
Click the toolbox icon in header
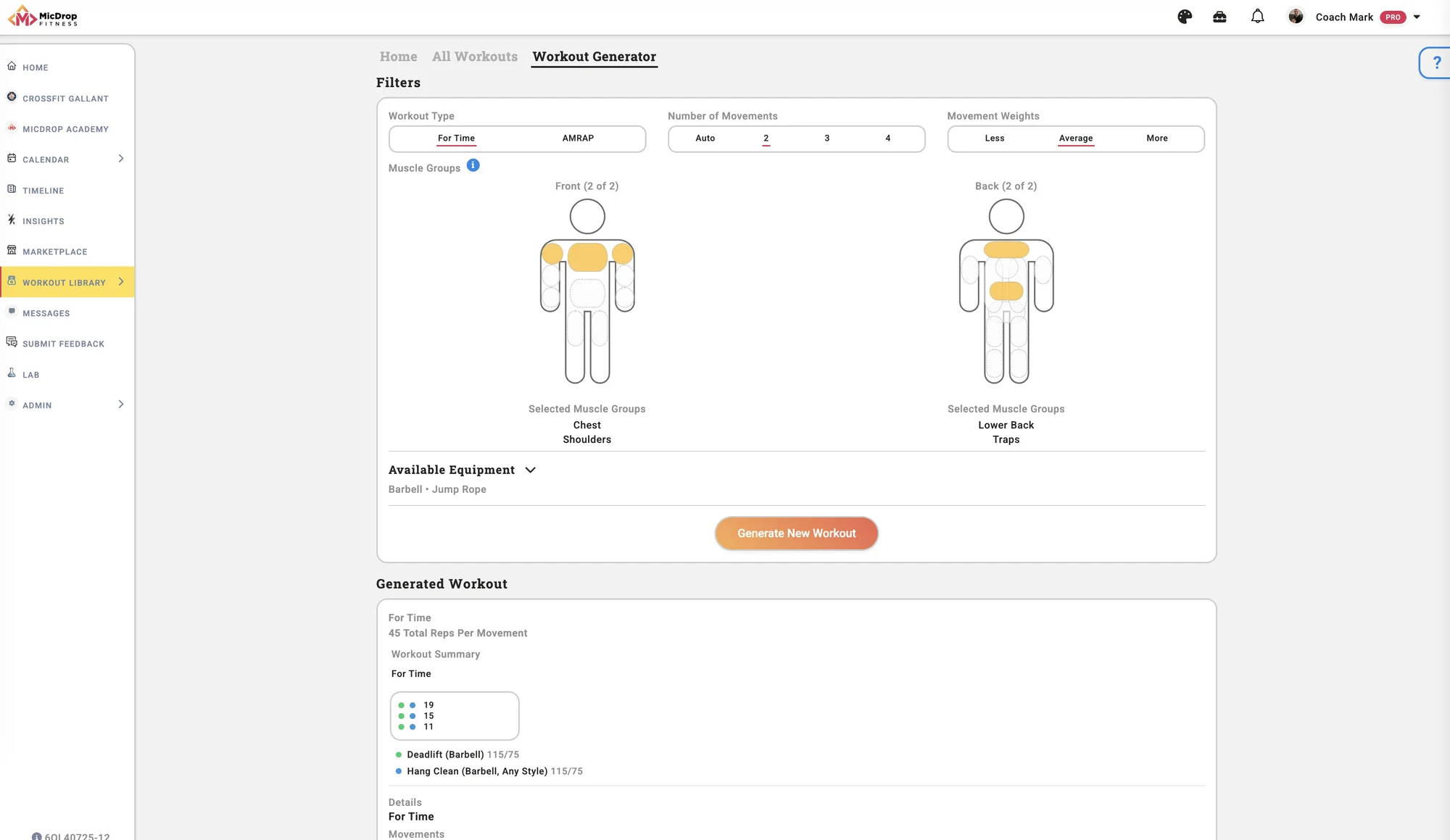1219,17
